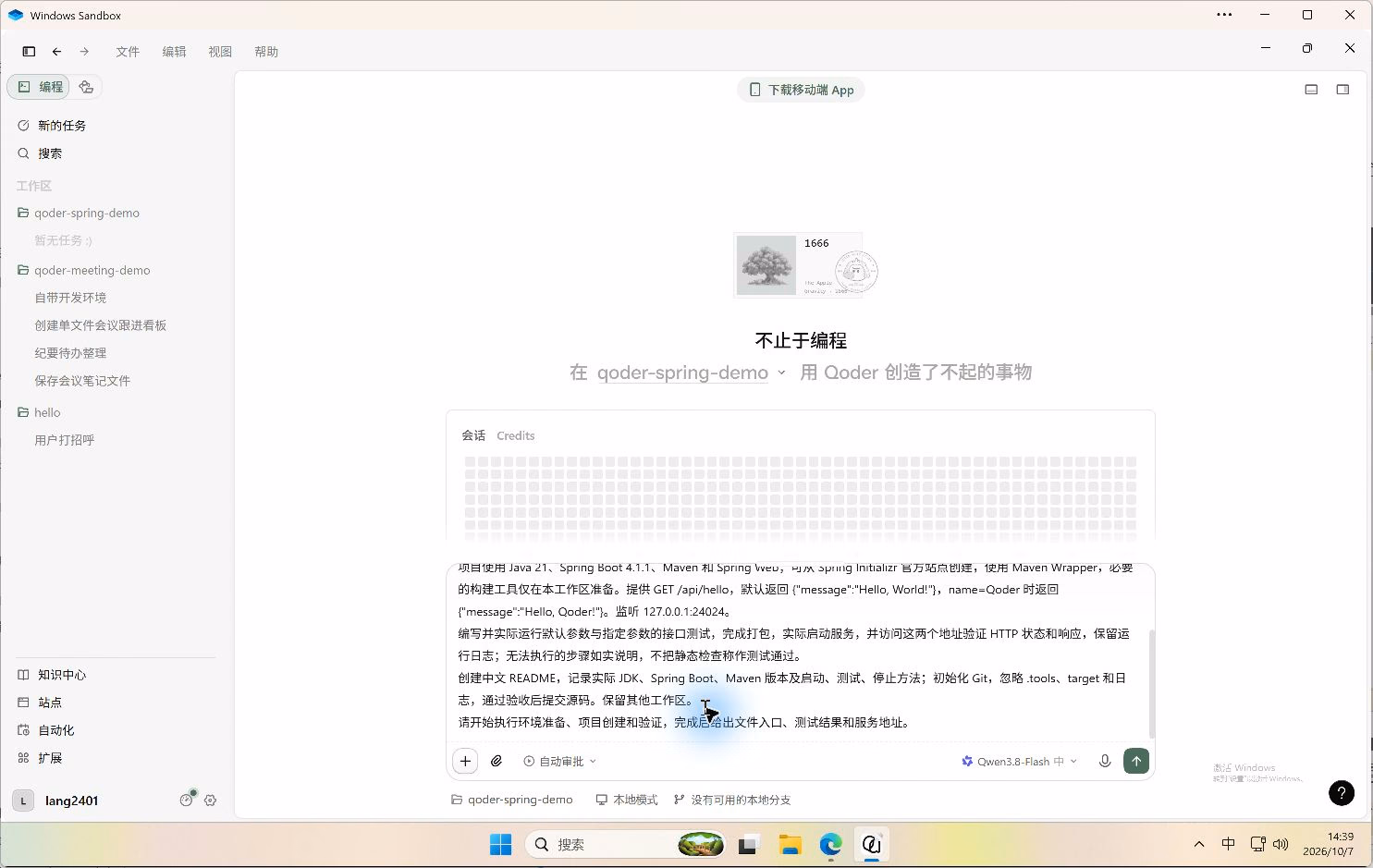Image resolution: width=1373 pixels, height=868 pixels.
Task: Open the qoder-spring-demo workspace dropdown in the heading
Action: 691,373
